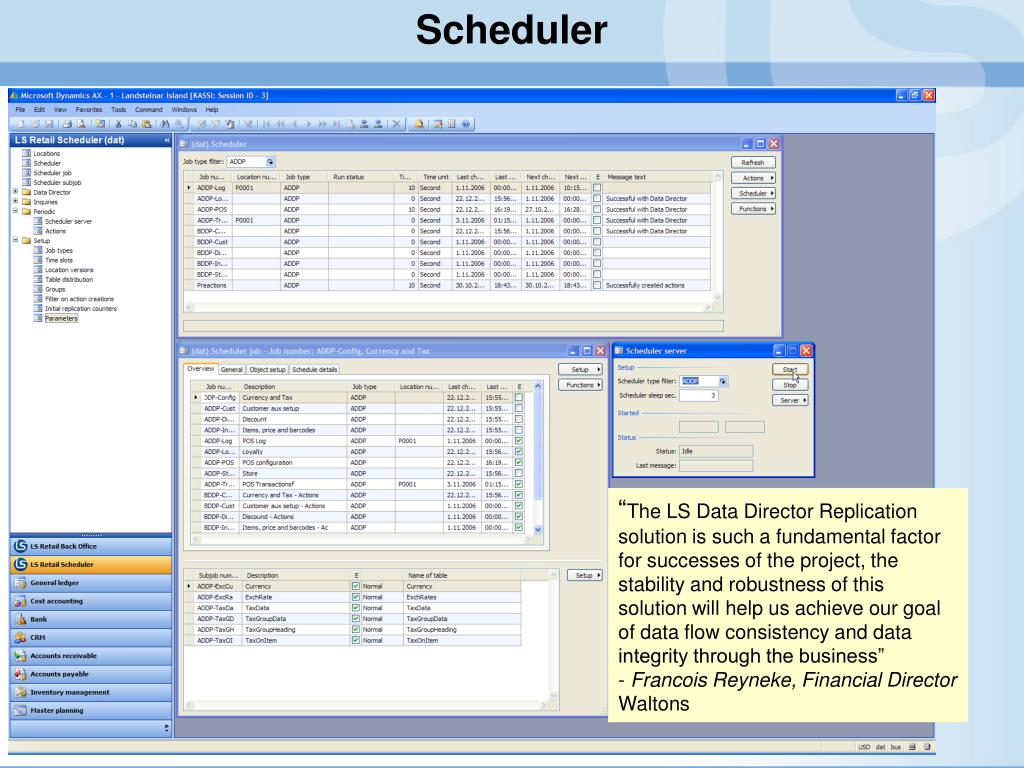Open the Actions menu button in Scheduler window

coord(753,178)
